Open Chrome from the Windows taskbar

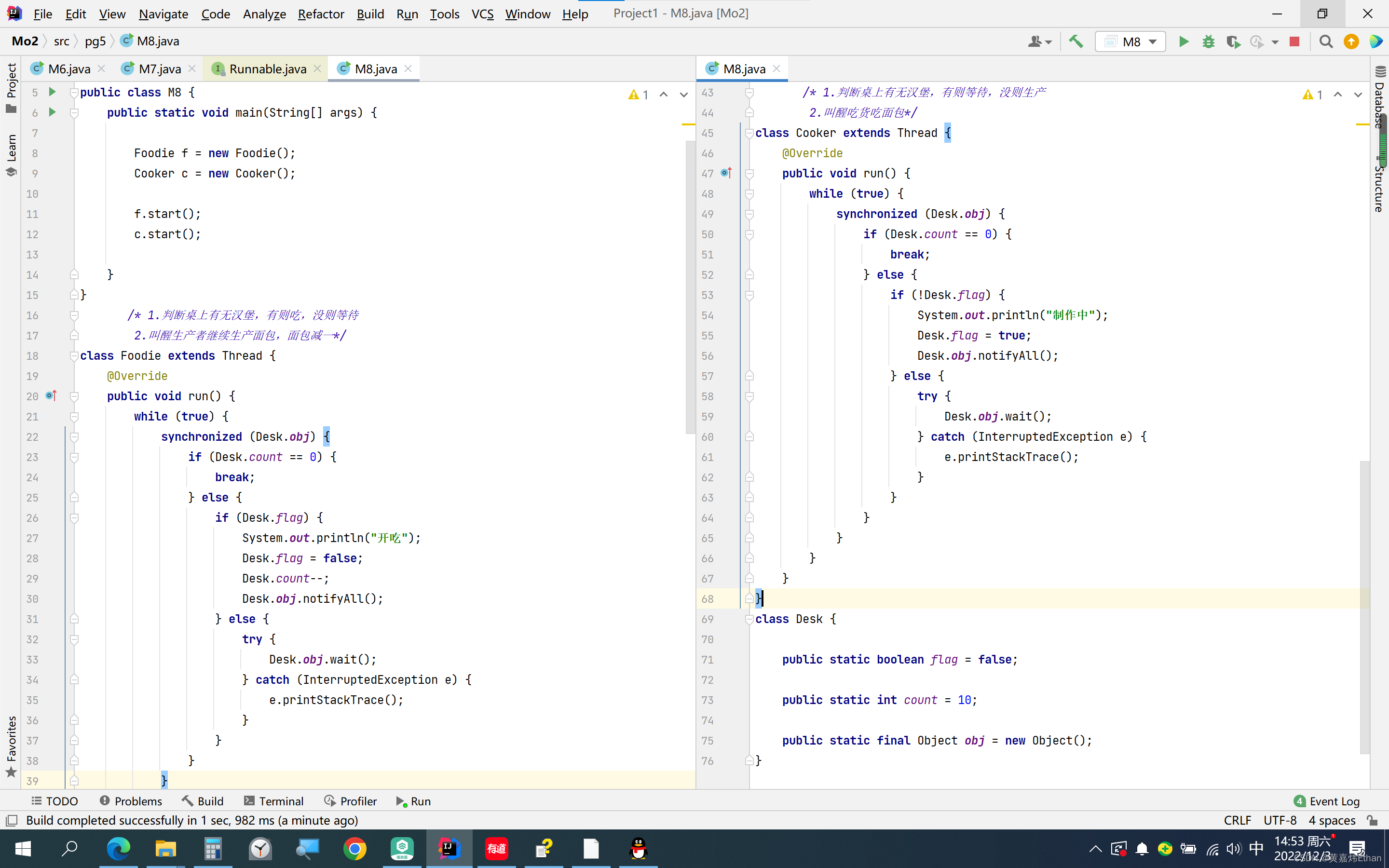tap(354, 849)
